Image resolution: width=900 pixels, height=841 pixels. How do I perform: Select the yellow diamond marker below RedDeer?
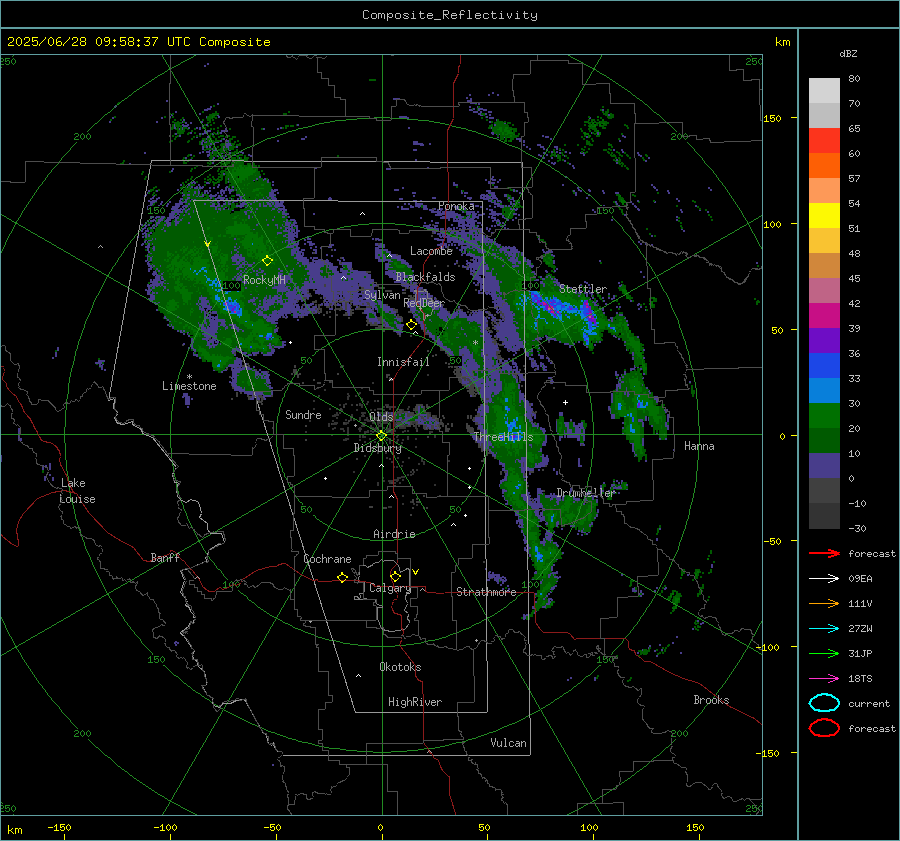click(x=411, y=325)
